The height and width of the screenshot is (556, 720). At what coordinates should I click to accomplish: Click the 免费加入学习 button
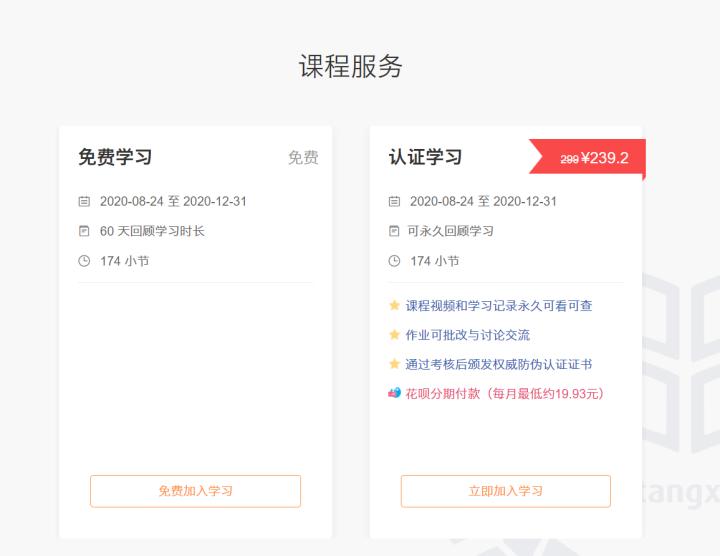point(195,491)
